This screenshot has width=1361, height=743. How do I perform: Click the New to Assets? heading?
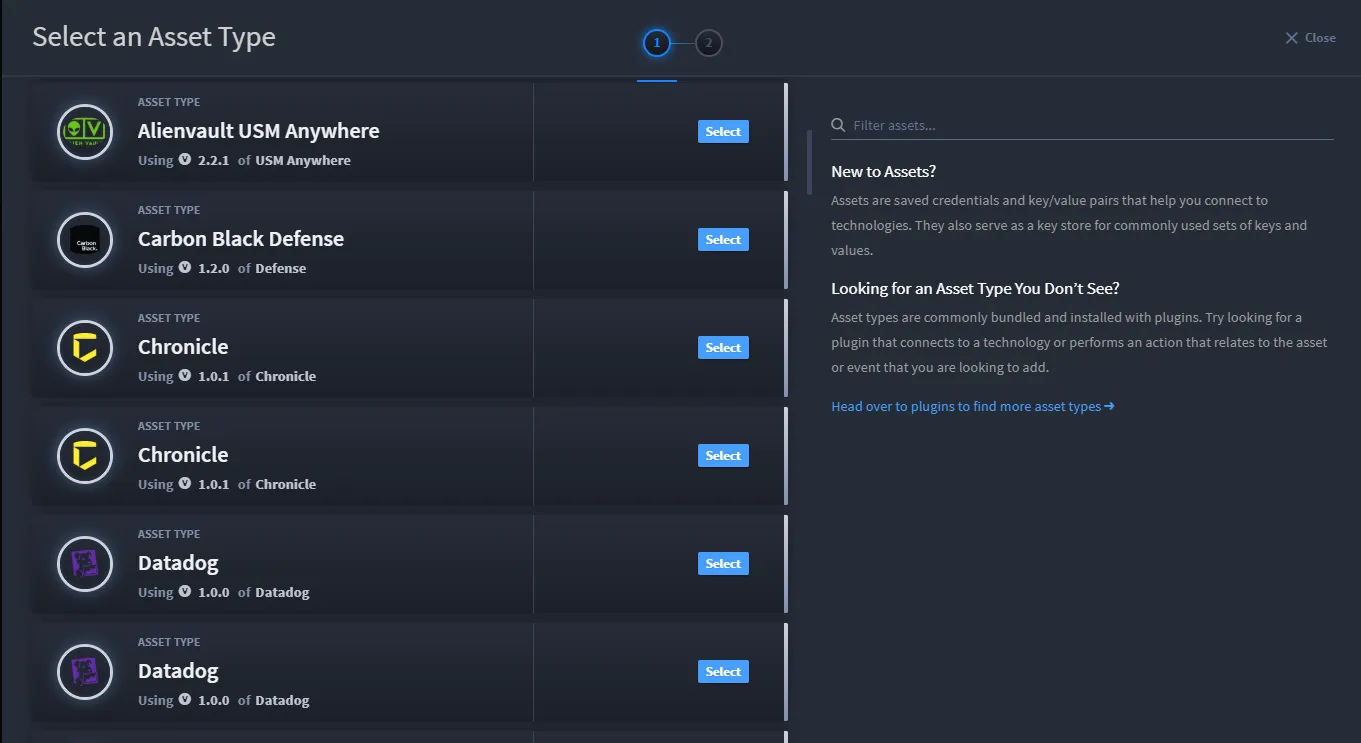[883, 172]
